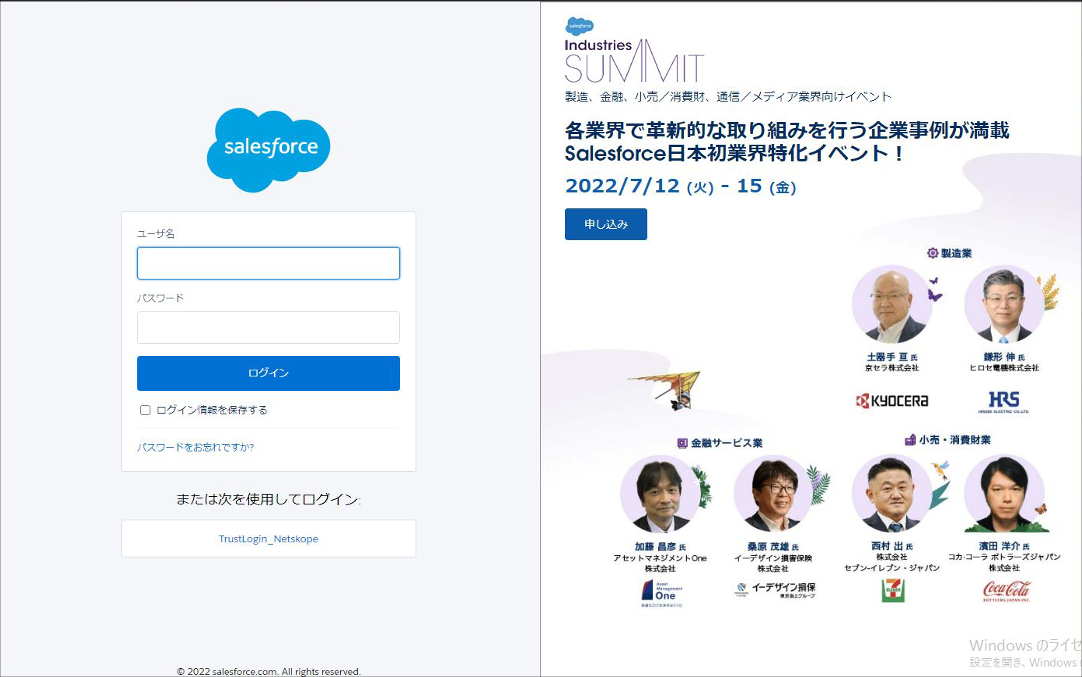
Task: Click the 7-Eleven logo
Action: (893, 591)
